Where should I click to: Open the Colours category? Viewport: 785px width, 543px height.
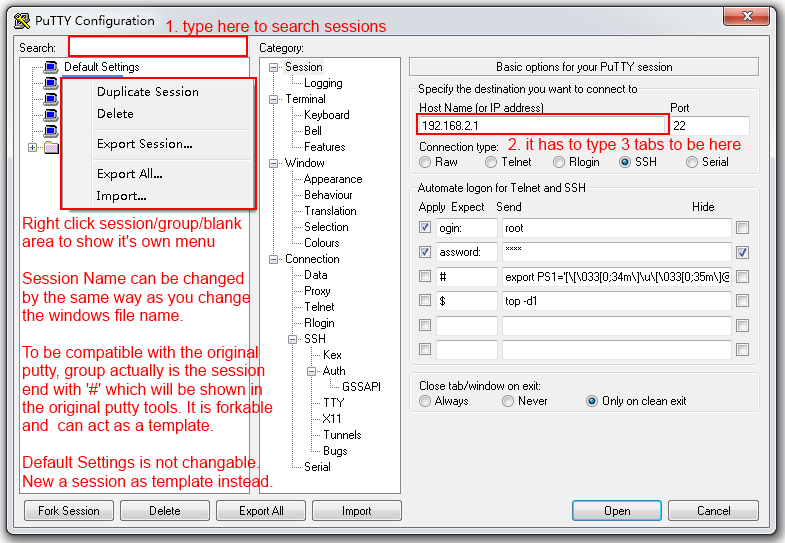321,243
